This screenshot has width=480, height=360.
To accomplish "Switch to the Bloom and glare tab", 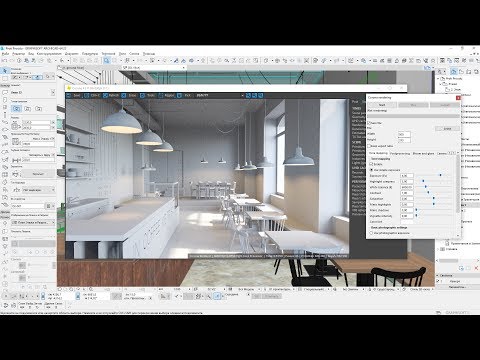I will (423, 153).
